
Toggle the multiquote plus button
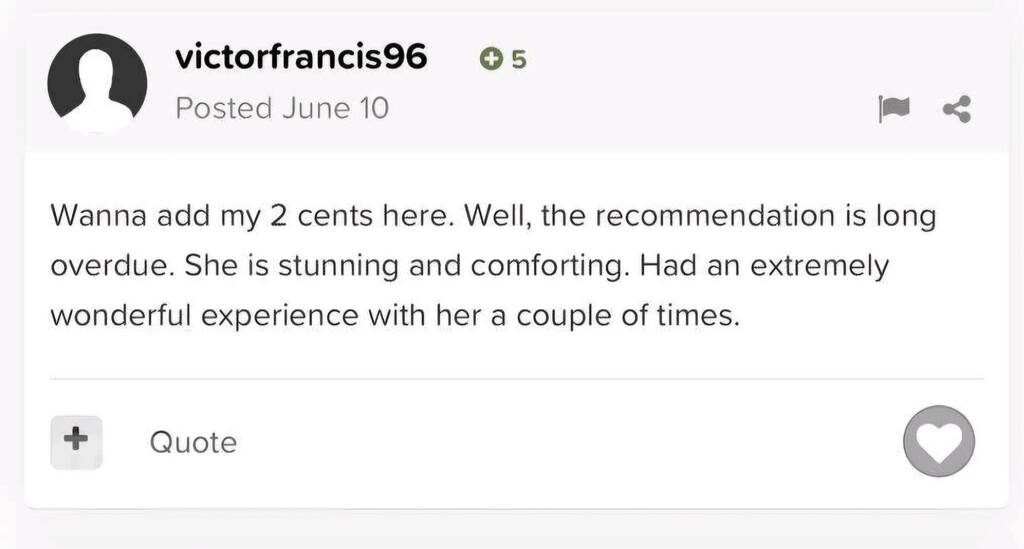76,441
